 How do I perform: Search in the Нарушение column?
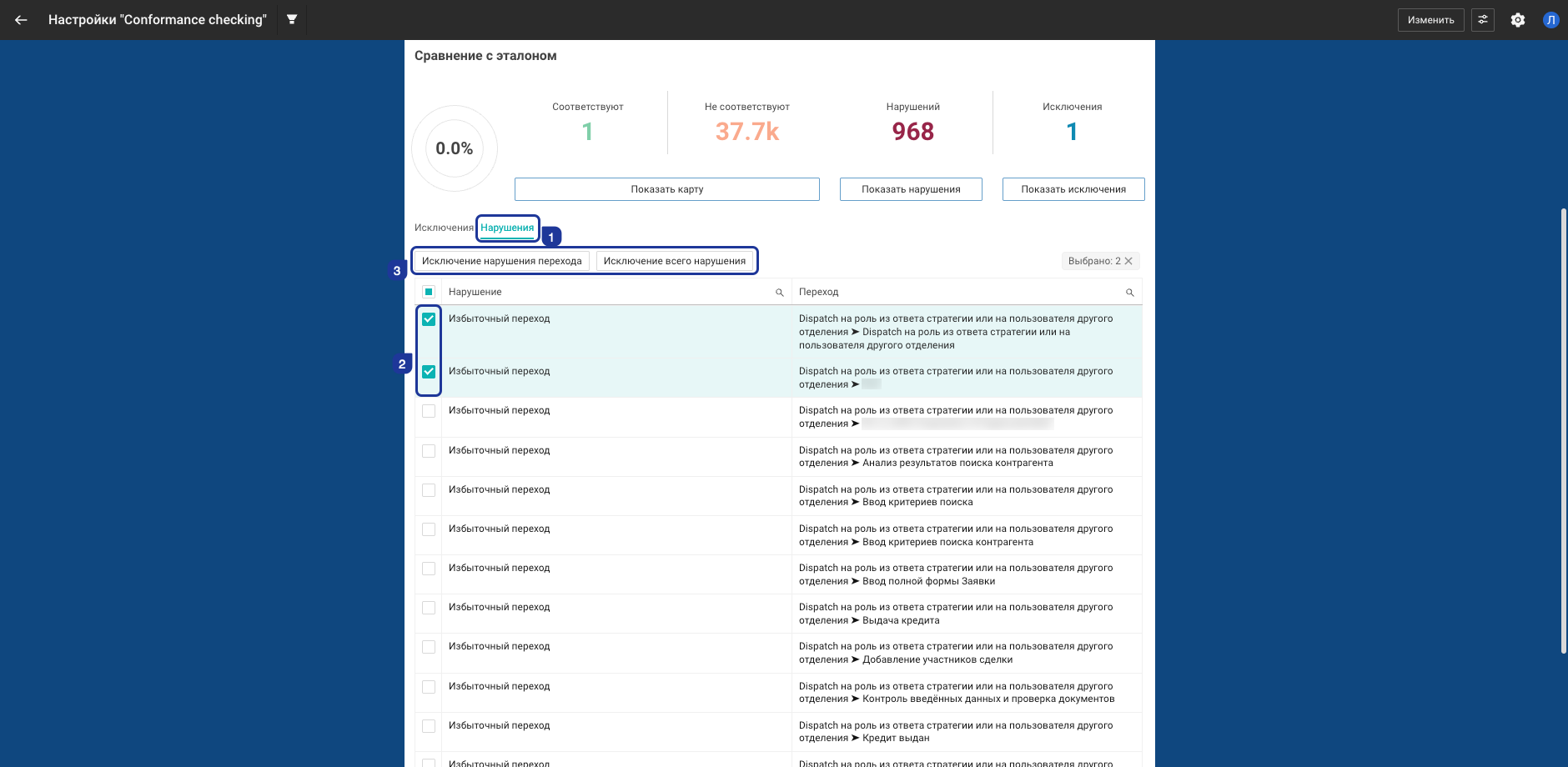click(780, 293)
